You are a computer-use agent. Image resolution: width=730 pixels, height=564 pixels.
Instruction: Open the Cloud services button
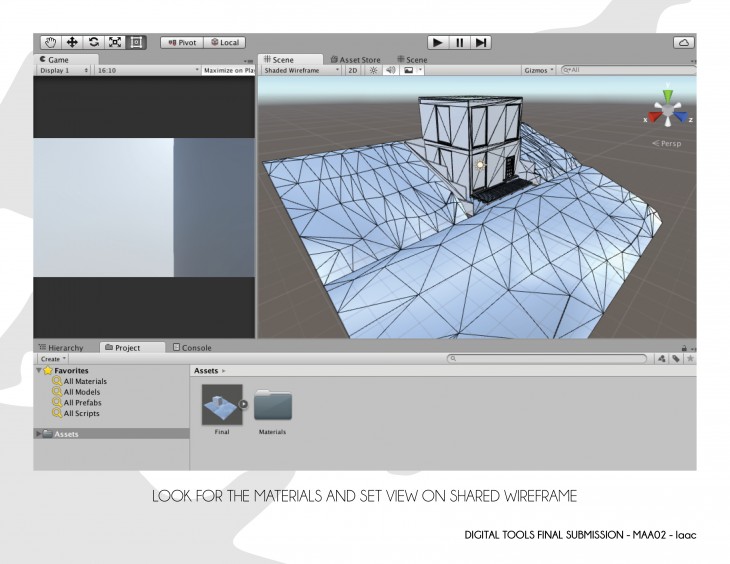[684, 42]
